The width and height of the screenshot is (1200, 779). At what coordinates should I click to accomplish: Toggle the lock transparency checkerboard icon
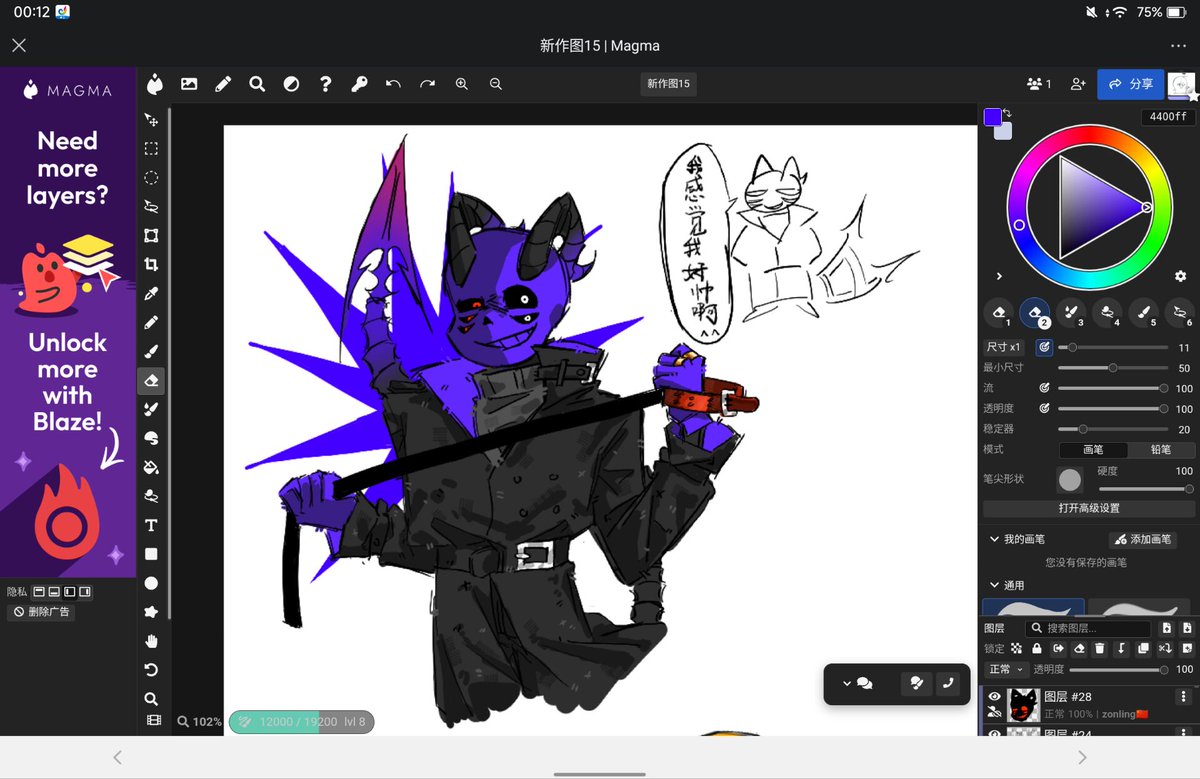pyautogui.click(x=1016, y=649)
